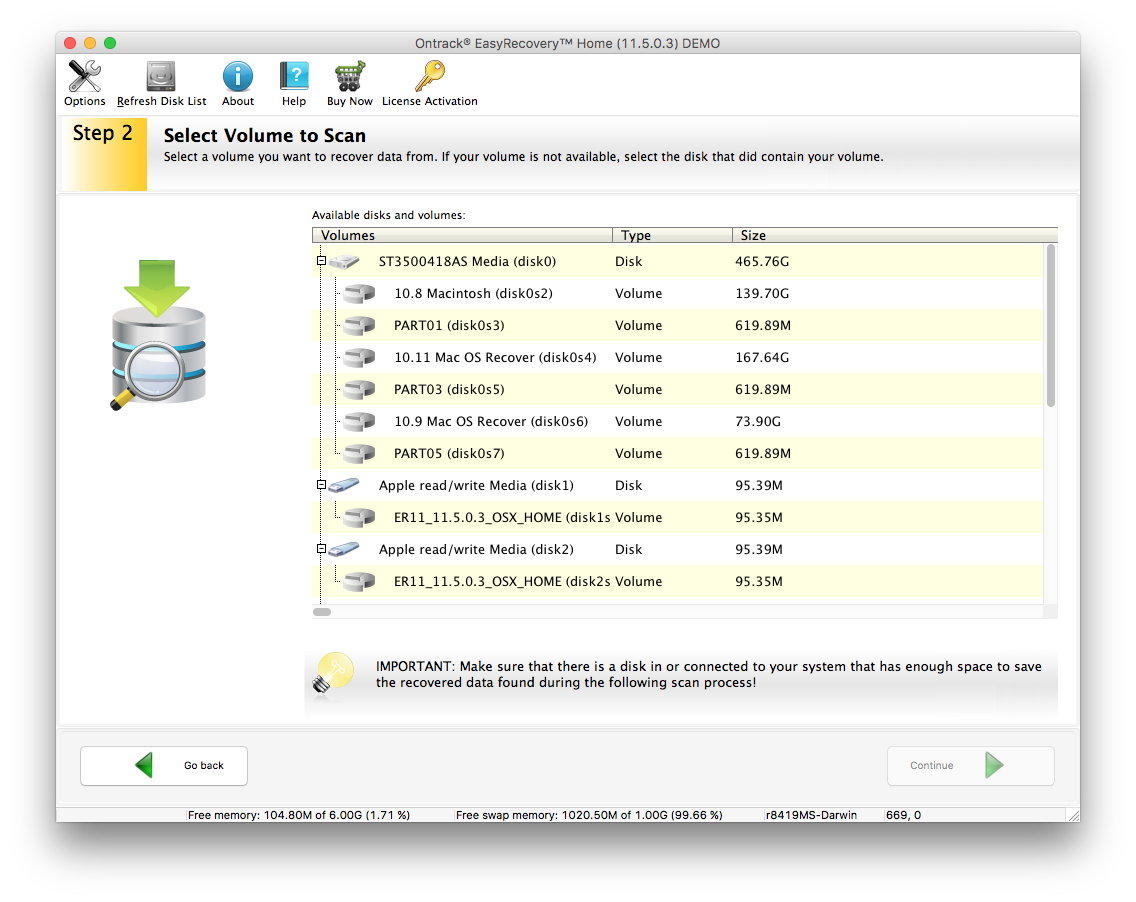Screen dimensions: 1136x902
Task: Select the PART03 (disk0s5) volume
Action: point(677,389)
